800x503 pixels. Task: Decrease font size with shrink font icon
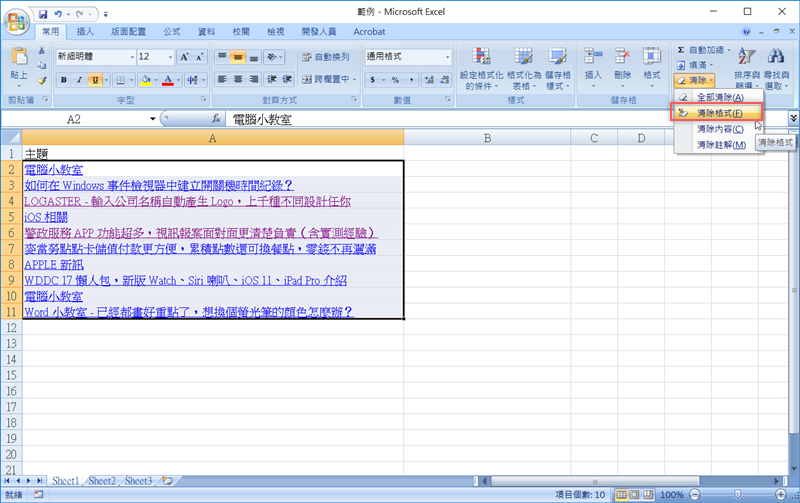199,57
